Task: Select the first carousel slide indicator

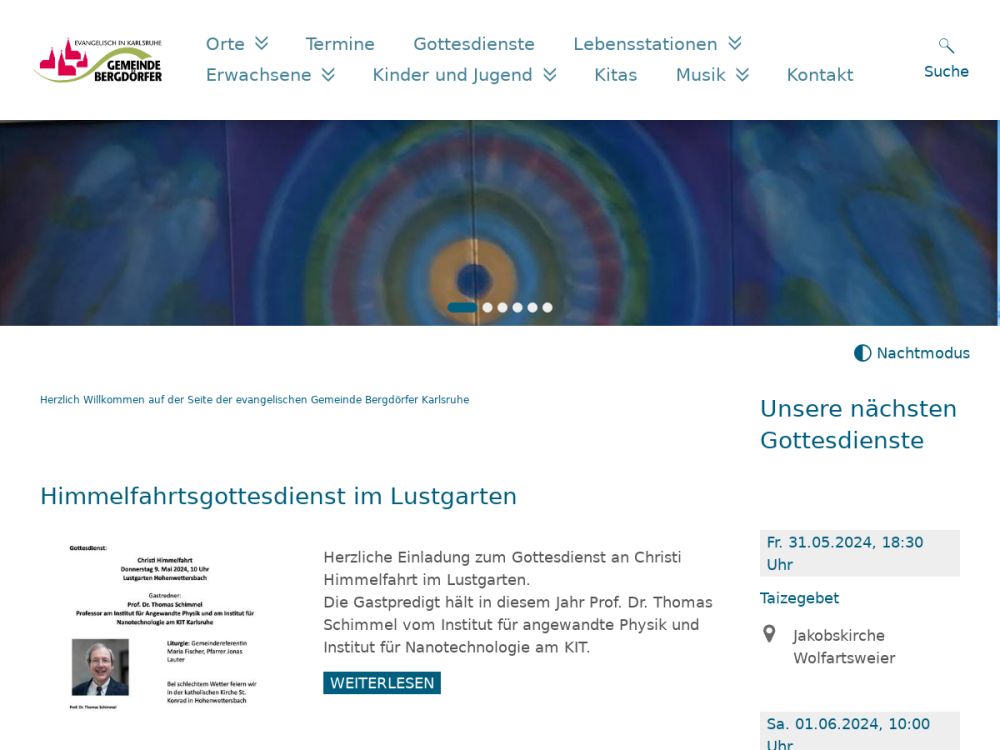Action: coord(462,308)
